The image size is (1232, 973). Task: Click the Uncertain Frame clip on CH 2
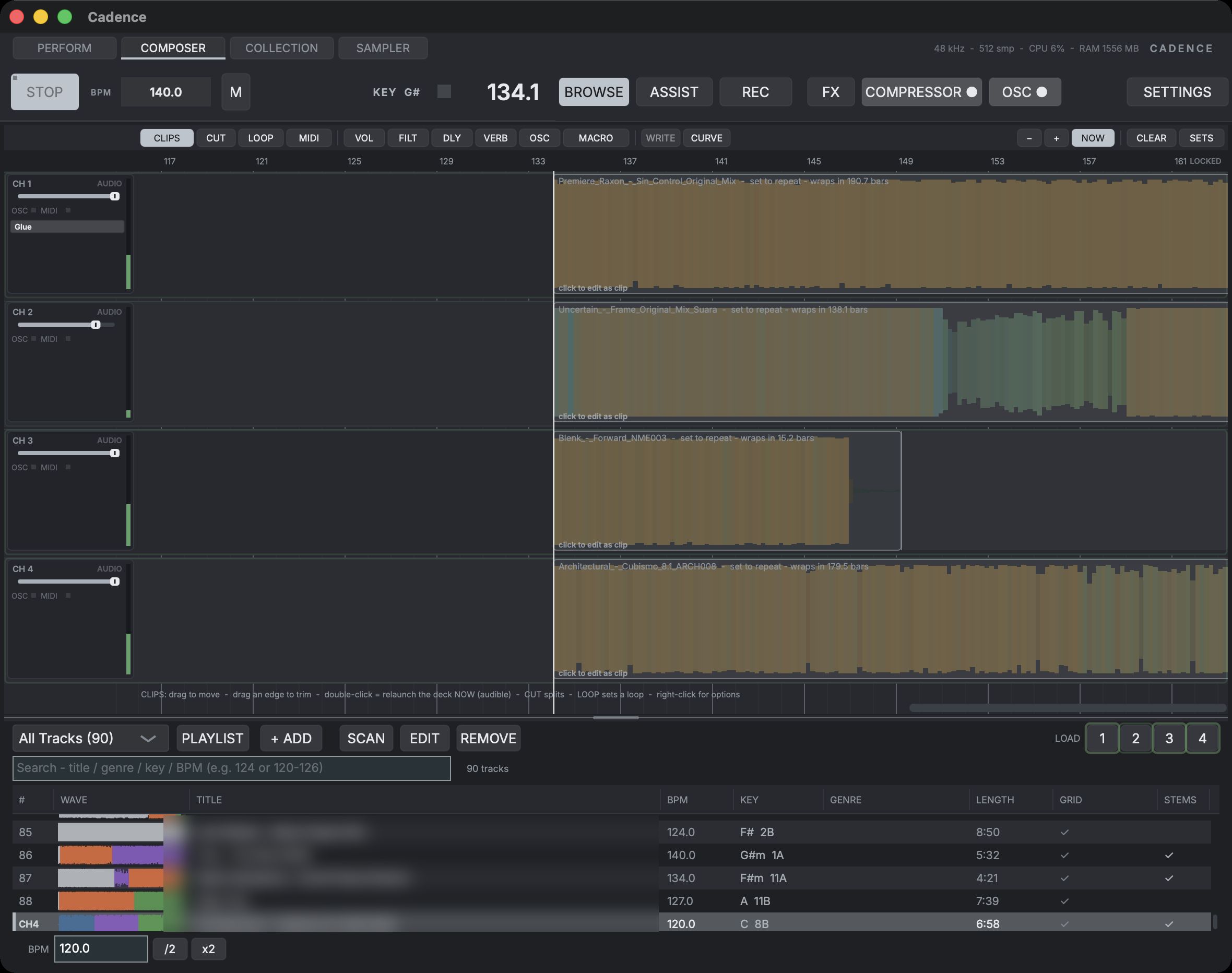coord(890,362)
